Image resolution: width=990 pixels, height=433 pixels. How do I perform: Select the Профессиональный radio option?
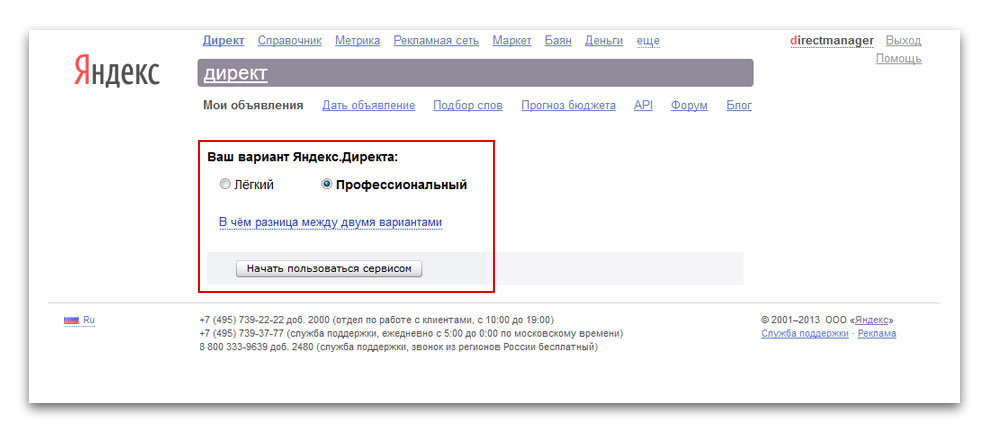pos(327,185)
